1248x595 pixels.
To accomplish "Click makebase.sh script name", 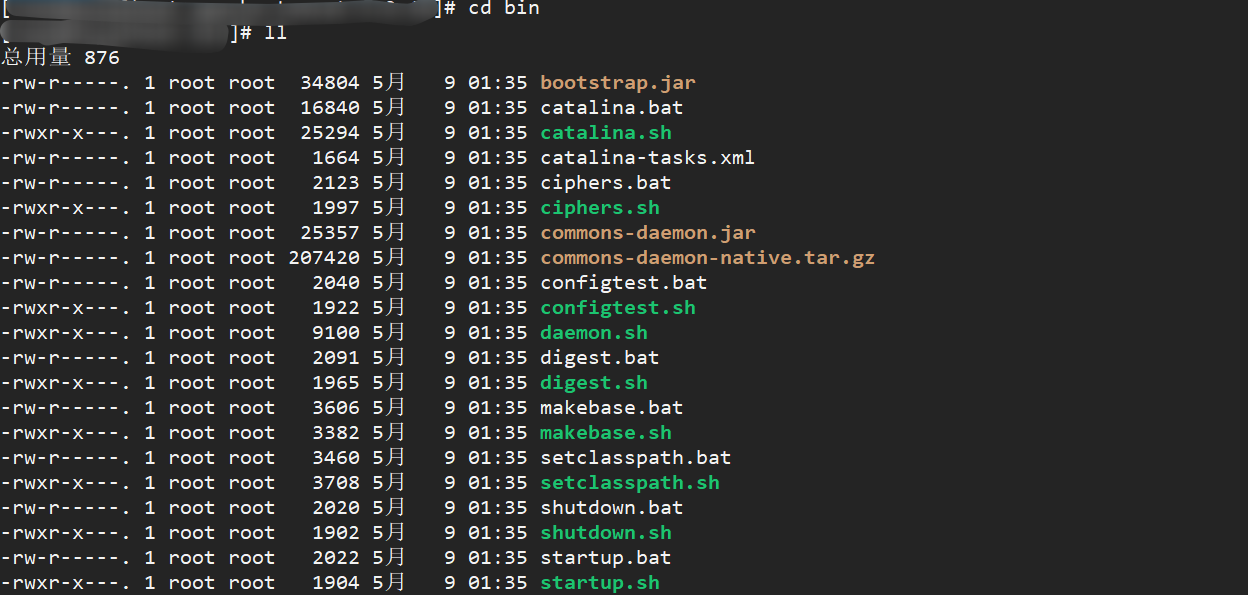I will click(x=605, y=433).
